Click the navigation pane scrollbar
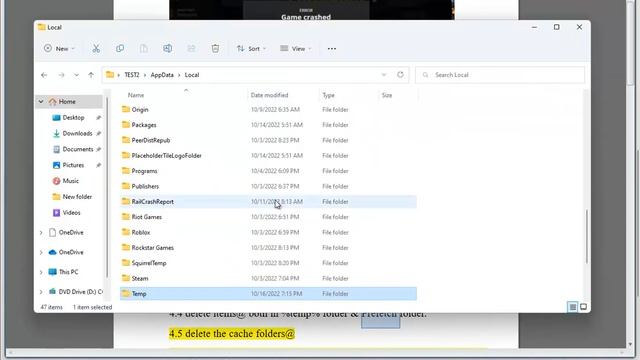Viewport: 640px width, 360px height. pos(107,188)
